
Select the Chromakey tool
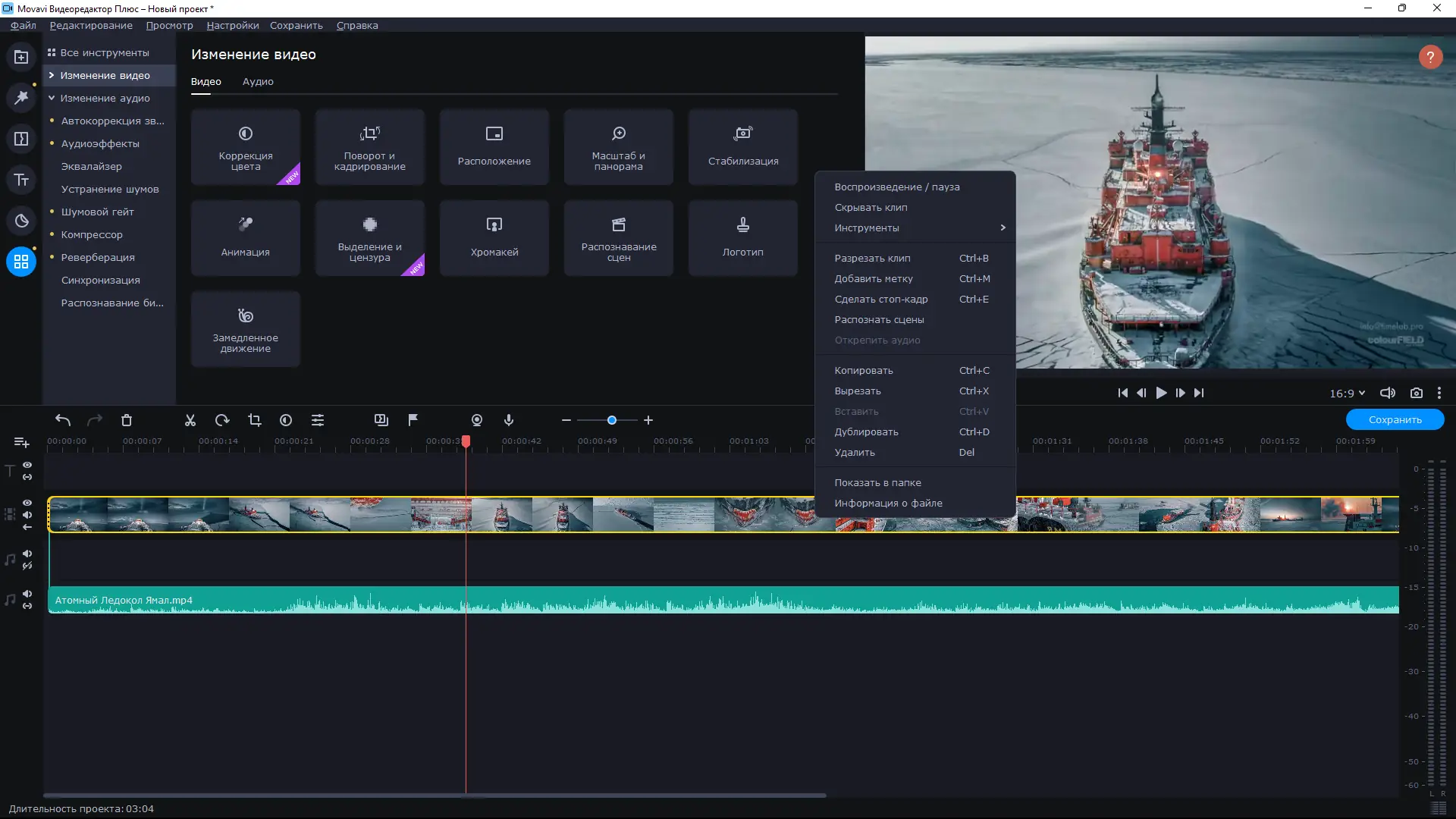[x=494, y=237]
